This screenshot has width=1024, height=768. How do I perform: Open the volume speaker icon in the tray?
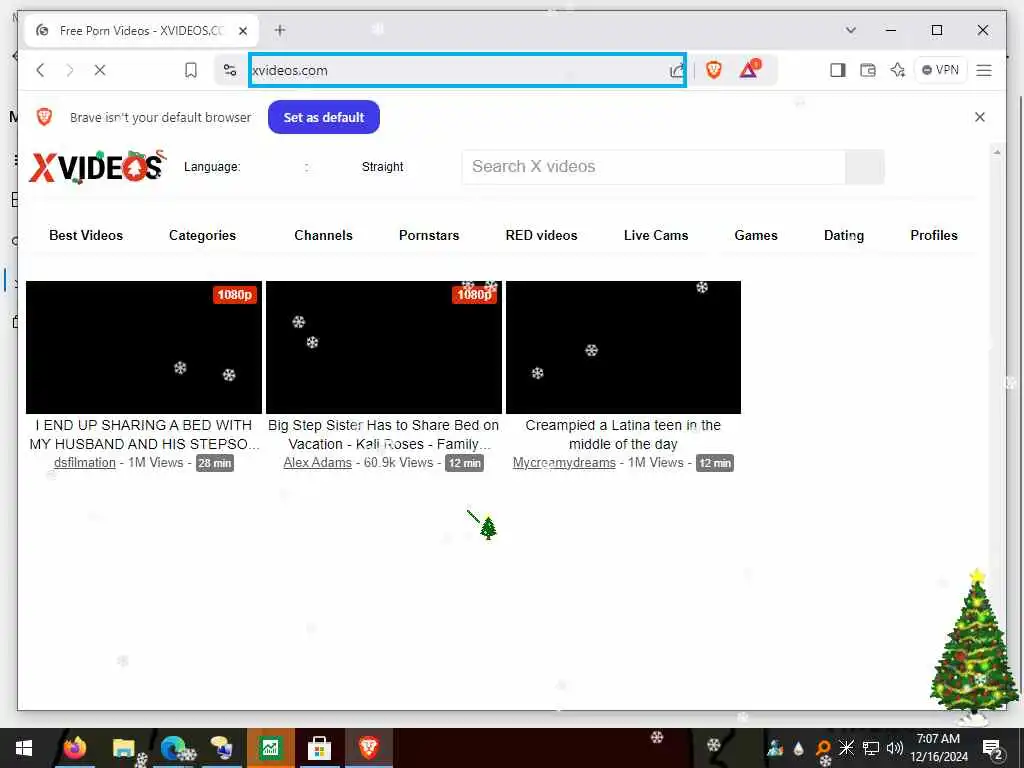[x=895, y=748]
